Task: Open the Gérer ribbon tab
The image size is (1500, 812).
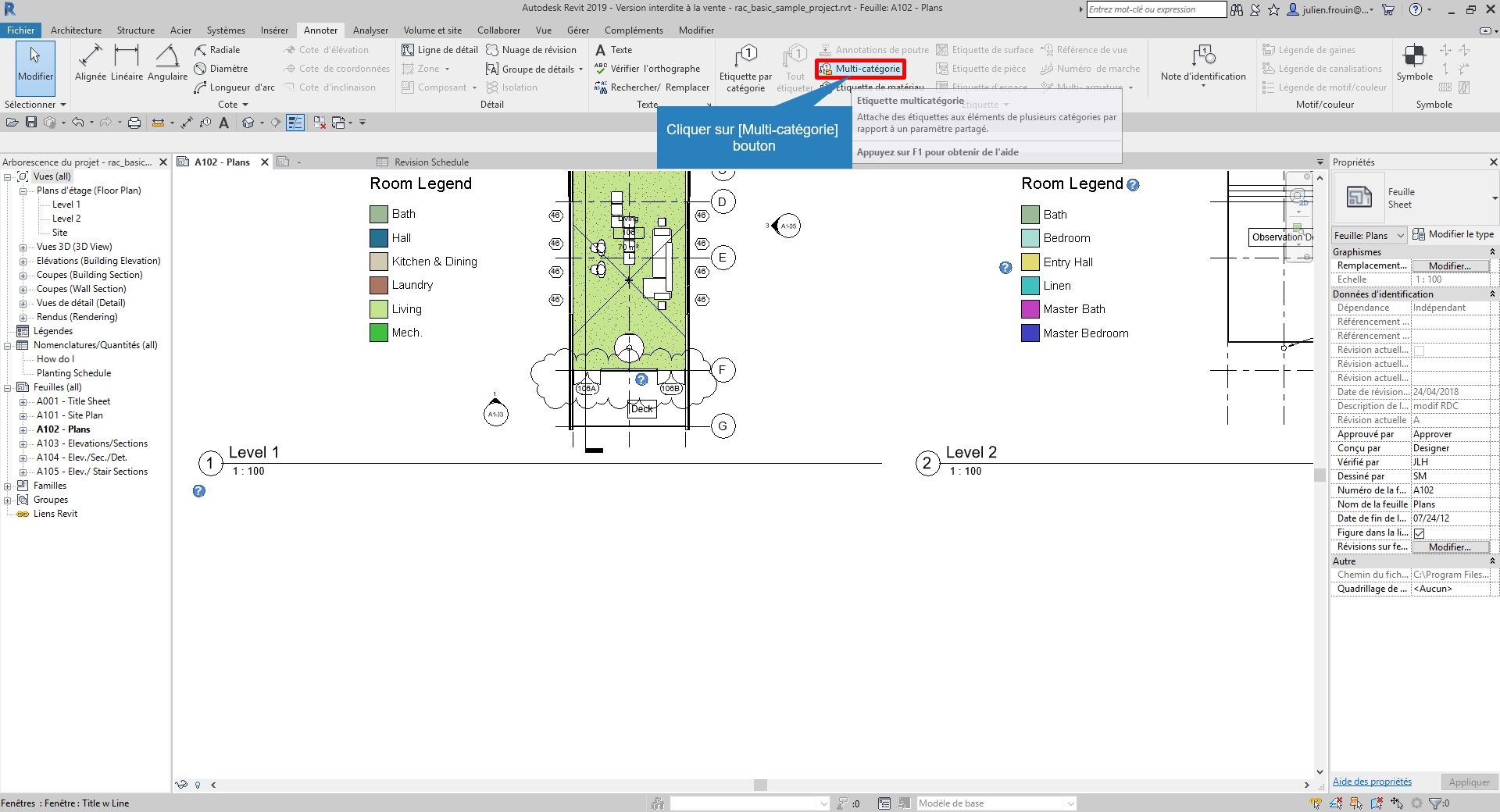Action: click(577, 30)
